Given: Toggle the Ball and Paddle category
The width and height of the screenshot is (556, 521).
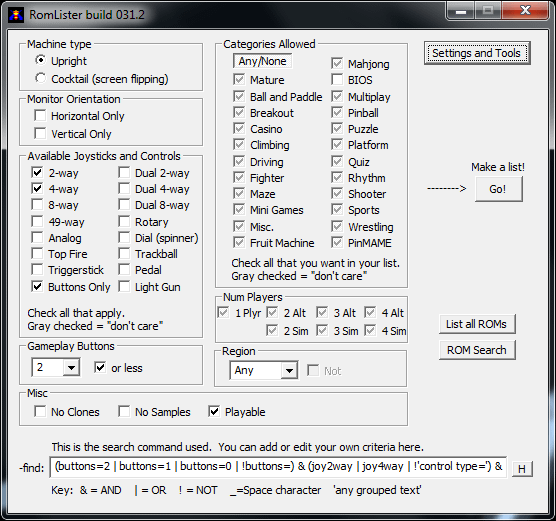Looking at the screenshot, I should pos(239,96).
